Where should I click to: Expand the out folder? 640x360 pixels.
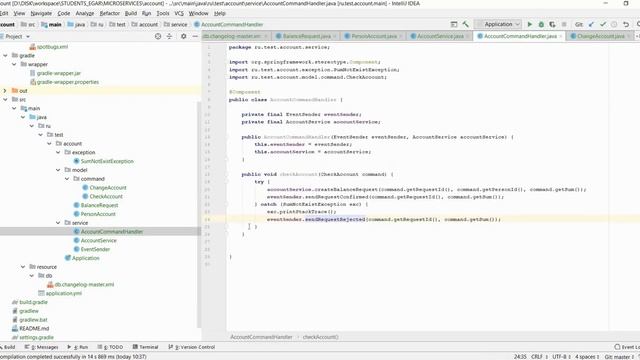pyautogui.click(x=5, y=91)
